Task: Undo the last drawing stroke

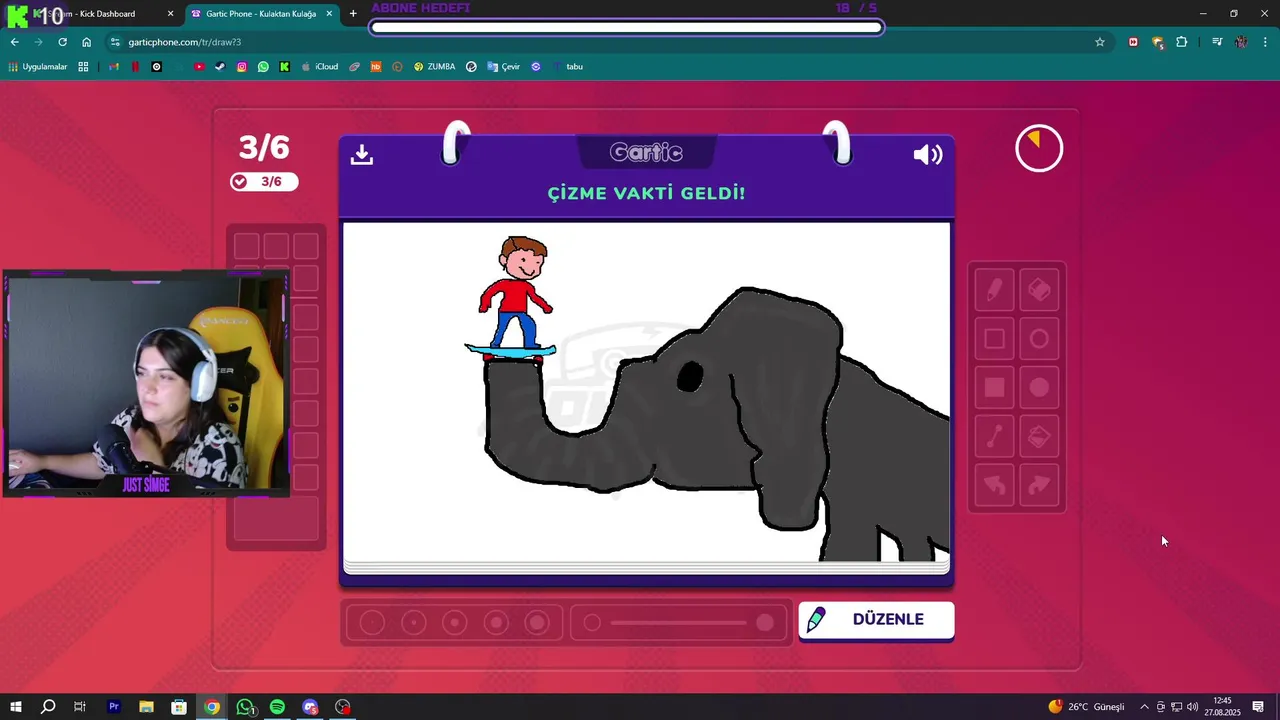Action: coord(994,484)
